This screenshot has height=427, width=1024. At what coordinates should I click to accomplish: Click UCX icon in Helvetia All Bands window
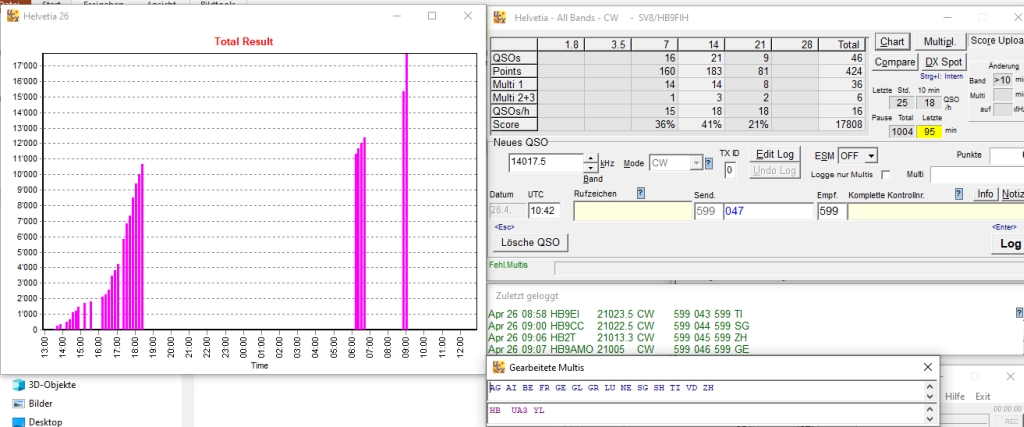point(500,17)
